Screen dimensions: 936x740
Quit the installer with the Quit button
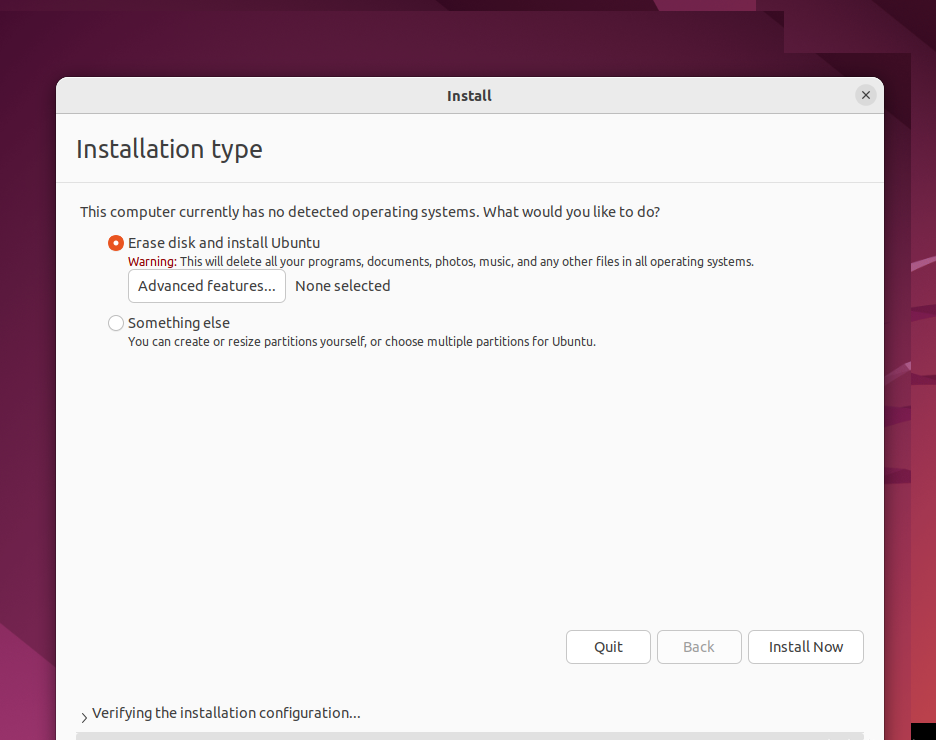608,647
